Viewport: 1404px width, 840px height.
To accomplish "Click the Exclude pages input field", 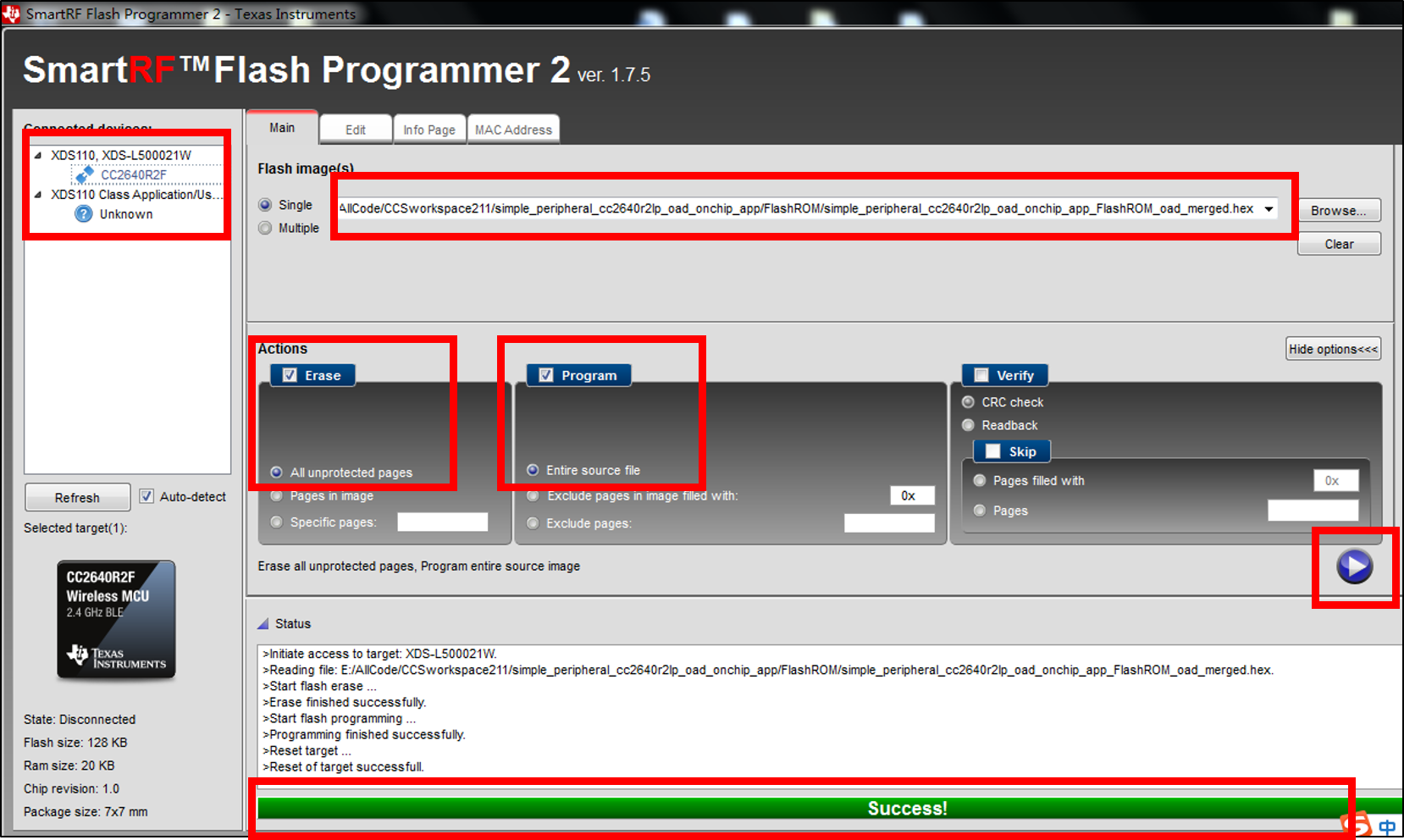I will click(889, 523).
